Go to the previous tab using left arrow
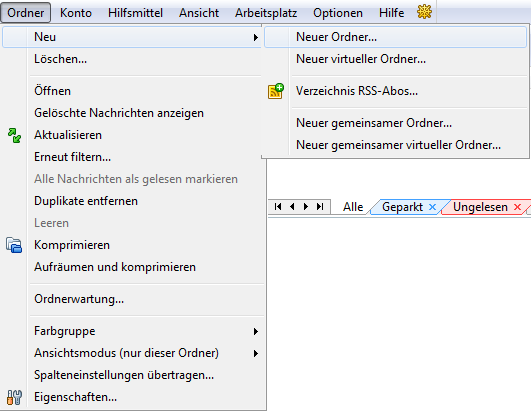Screen dimensions: 531x411 pos(292,207)
